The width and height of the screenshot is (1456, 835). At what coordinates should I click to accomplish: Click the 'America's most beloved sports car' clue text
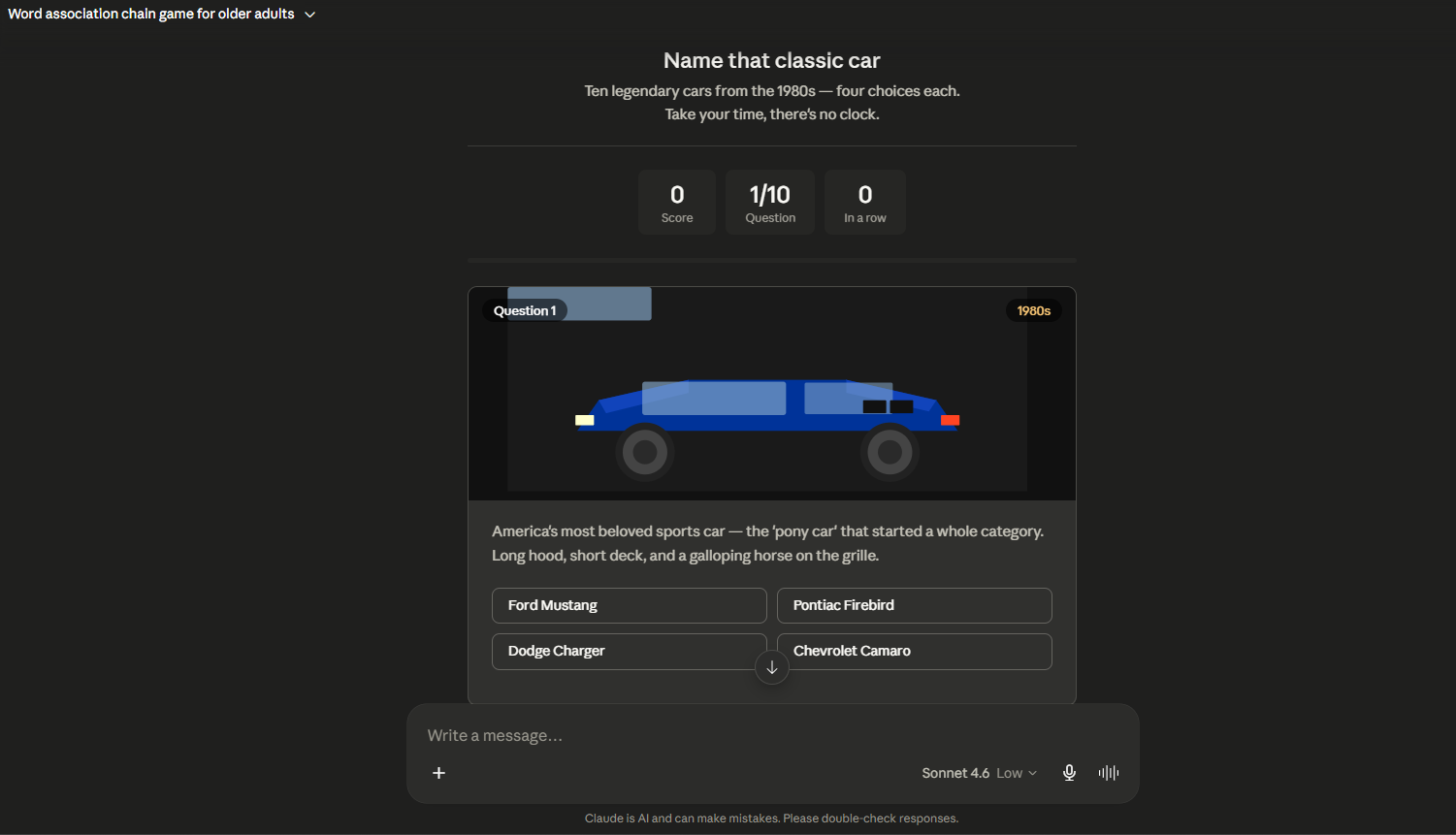pyautogui.click(x=768, y=543)
